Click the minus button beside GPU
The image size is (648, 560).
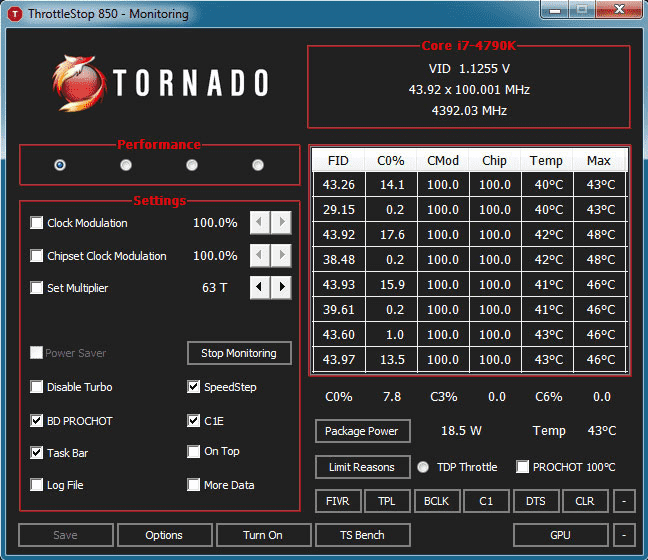coord(624,535)
